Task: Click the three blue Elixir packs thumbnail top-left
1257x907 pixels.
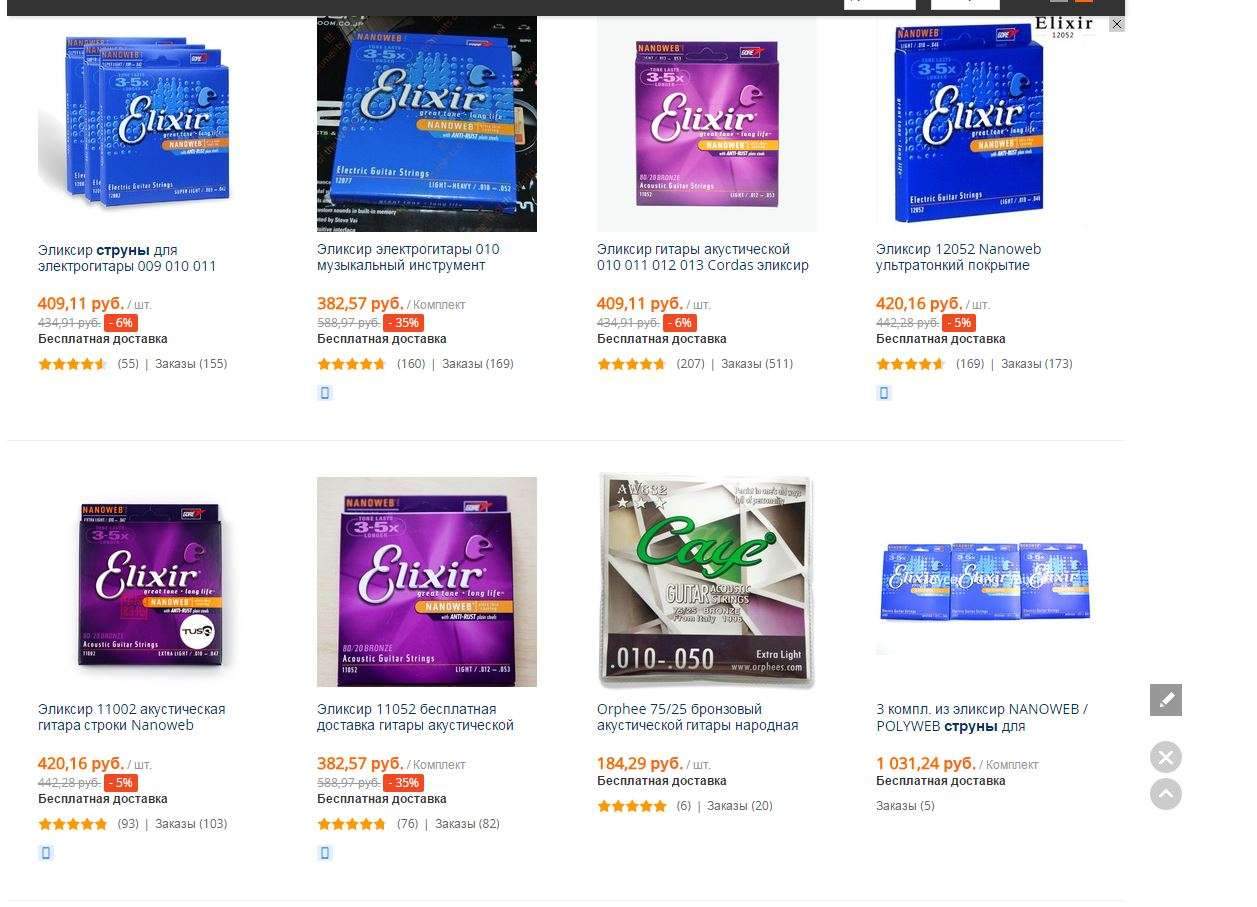Action: (x=136, y=123)
